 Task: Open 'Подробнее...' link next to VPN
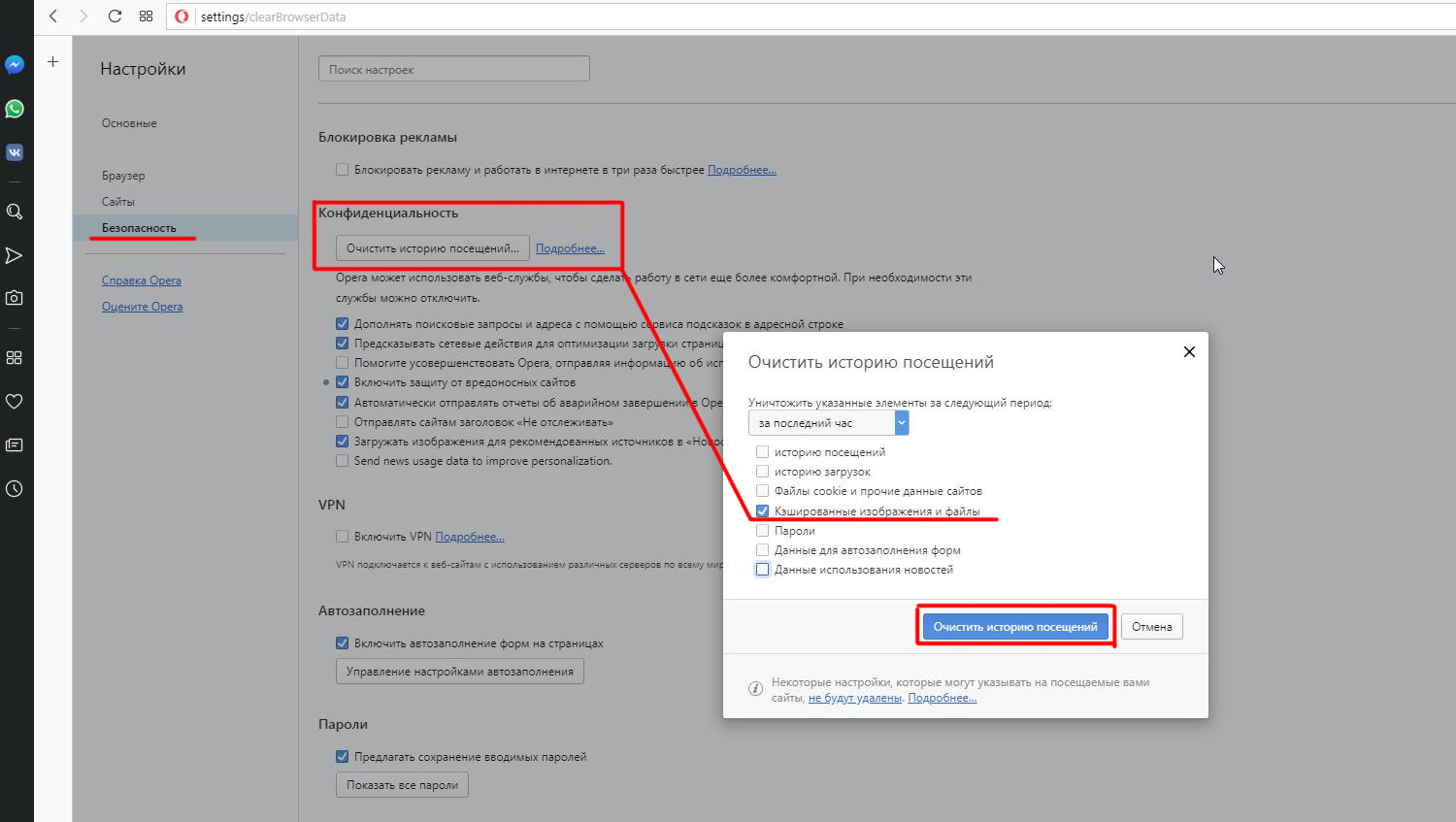coord(470,537)
